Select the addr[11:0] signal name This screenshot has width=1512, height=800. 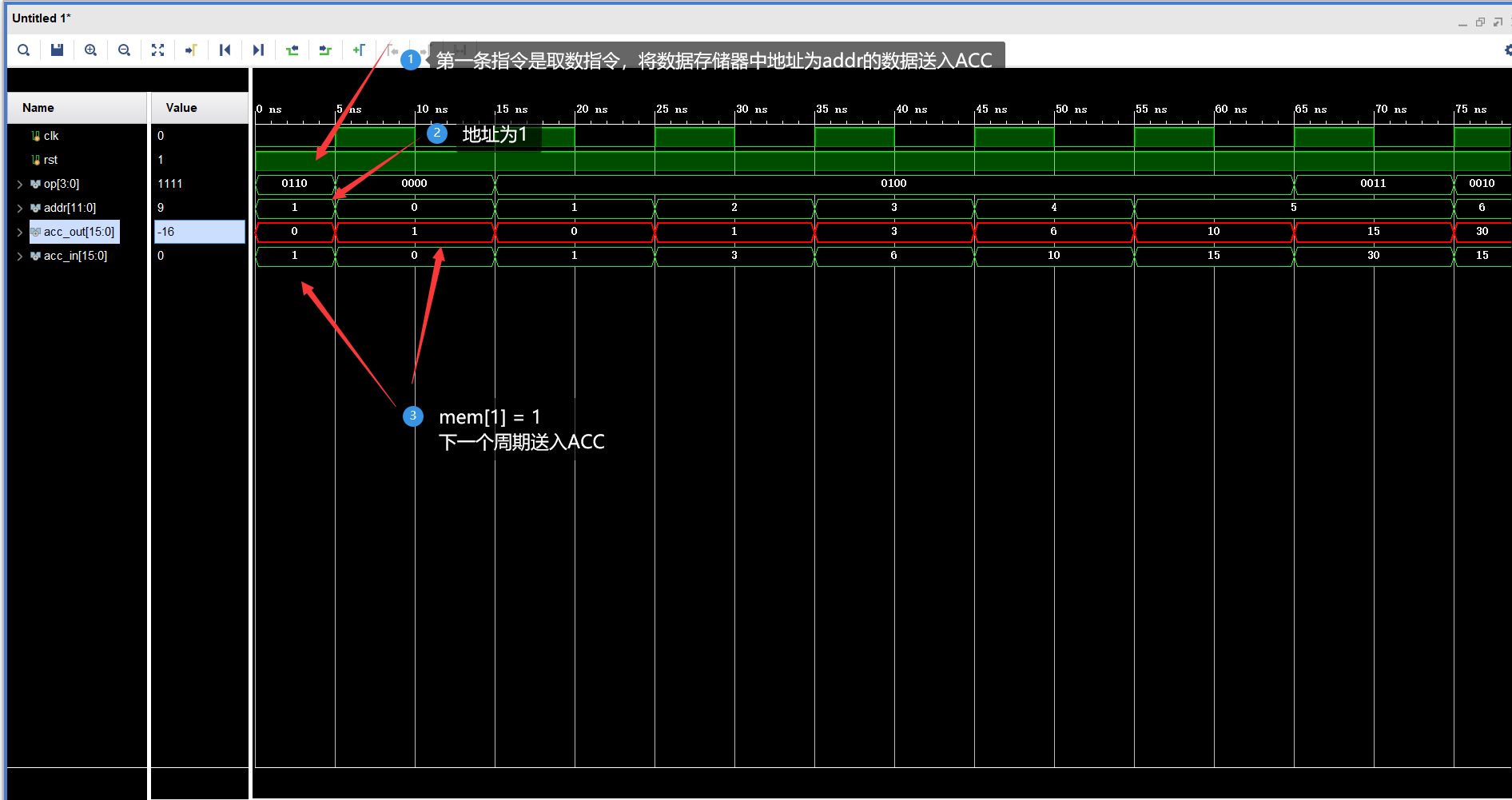click(70, 208)
